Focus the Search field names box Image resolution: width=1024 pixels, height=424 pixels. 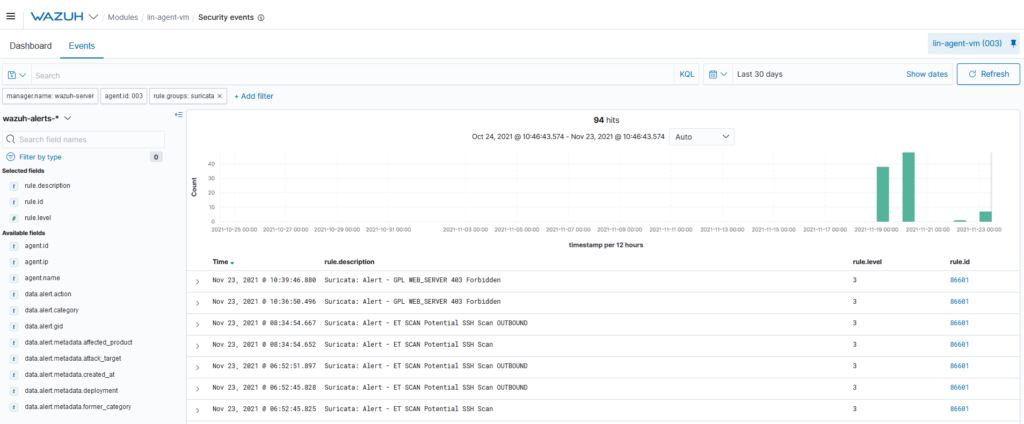84,139
